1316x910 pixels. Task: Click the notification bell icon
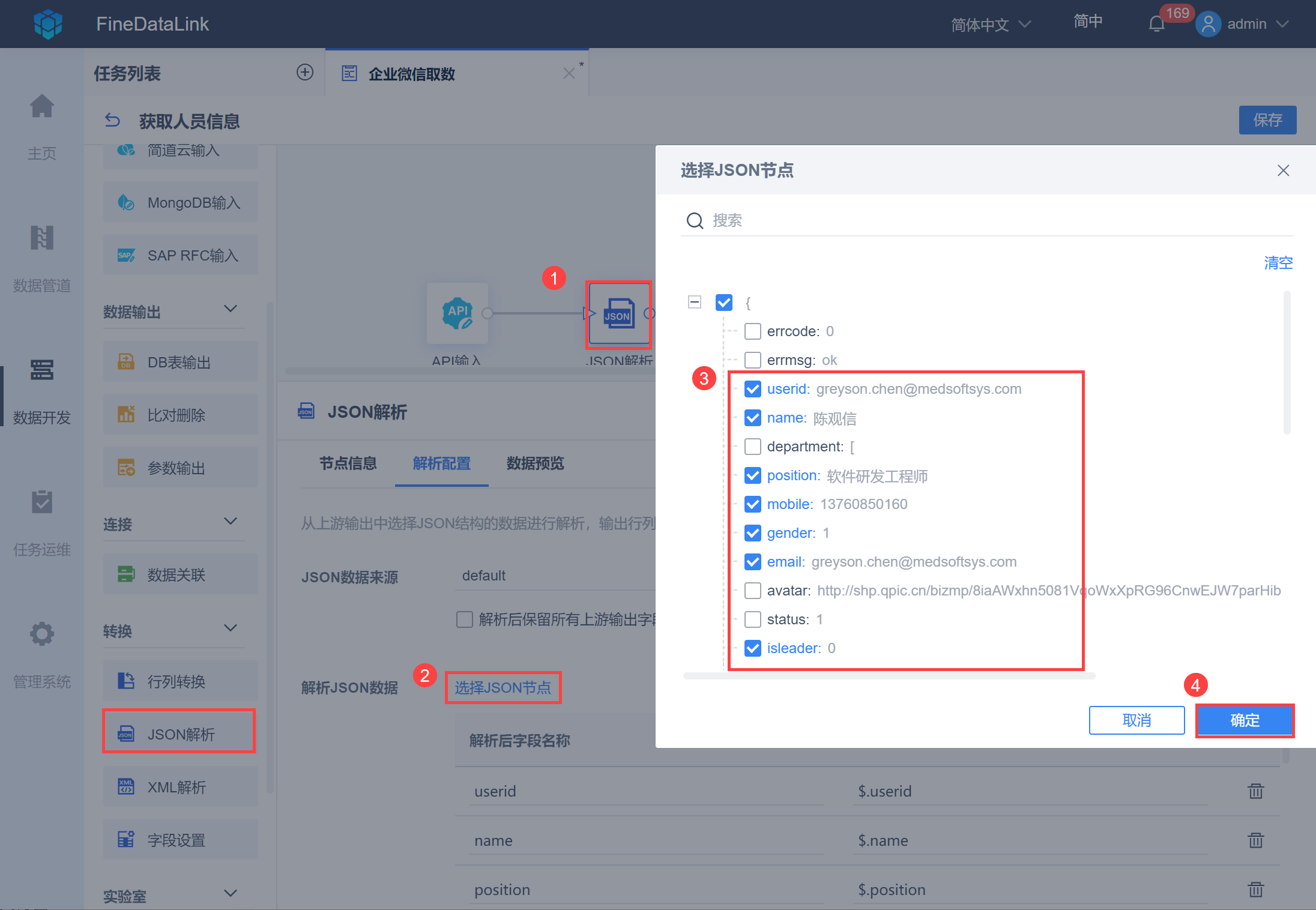[x=1156, y=24]
